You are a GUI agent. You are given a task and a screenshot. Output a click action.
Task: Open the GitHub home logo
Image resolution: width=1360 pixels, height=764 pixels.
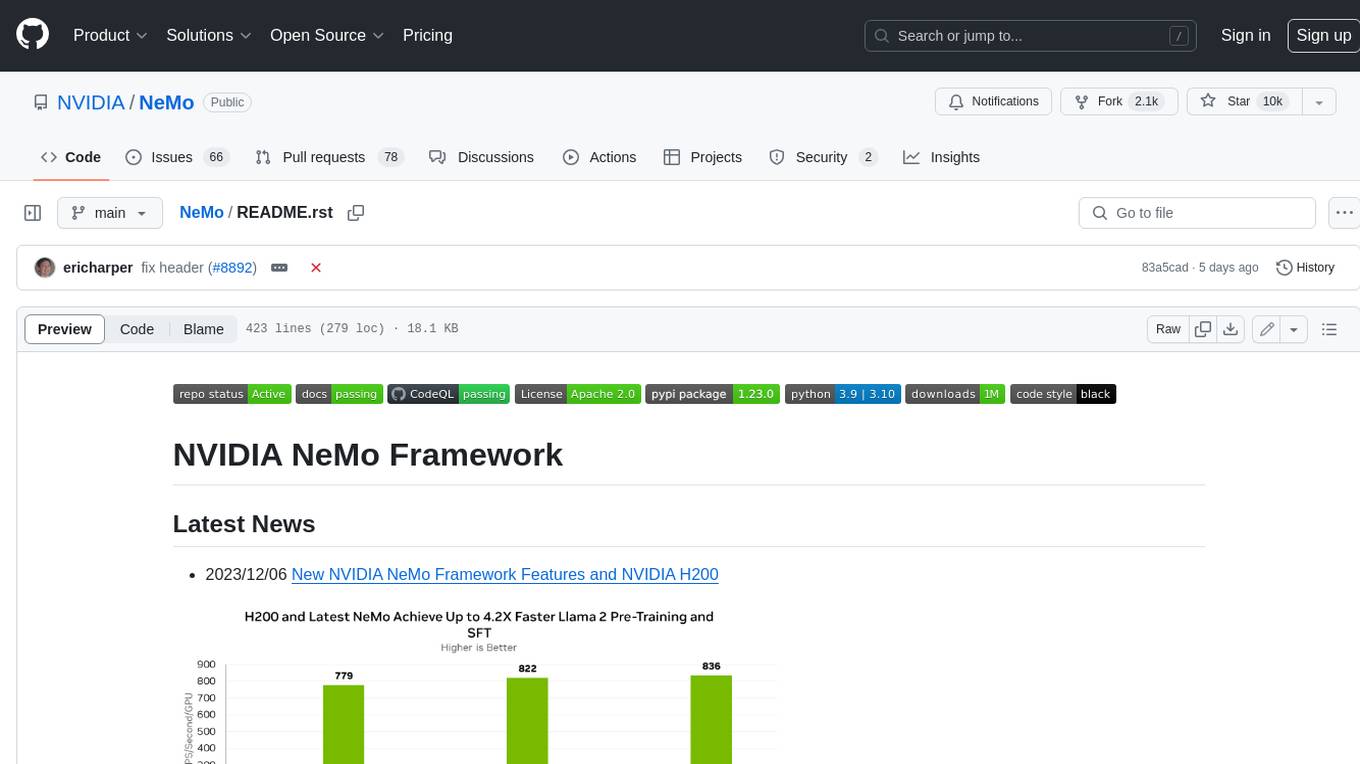tap(32, 35)
